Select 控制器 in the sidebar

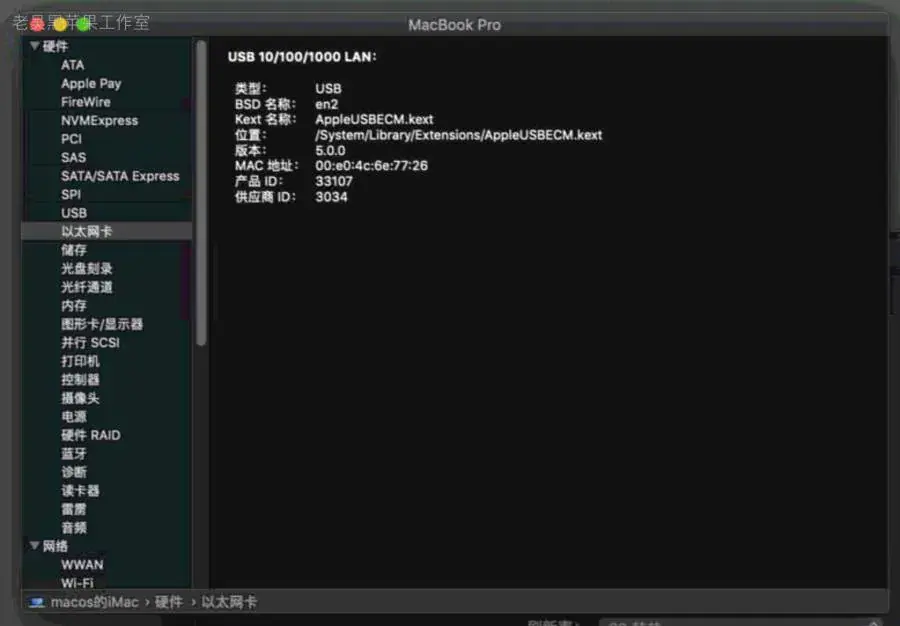[x=80, y=380]
